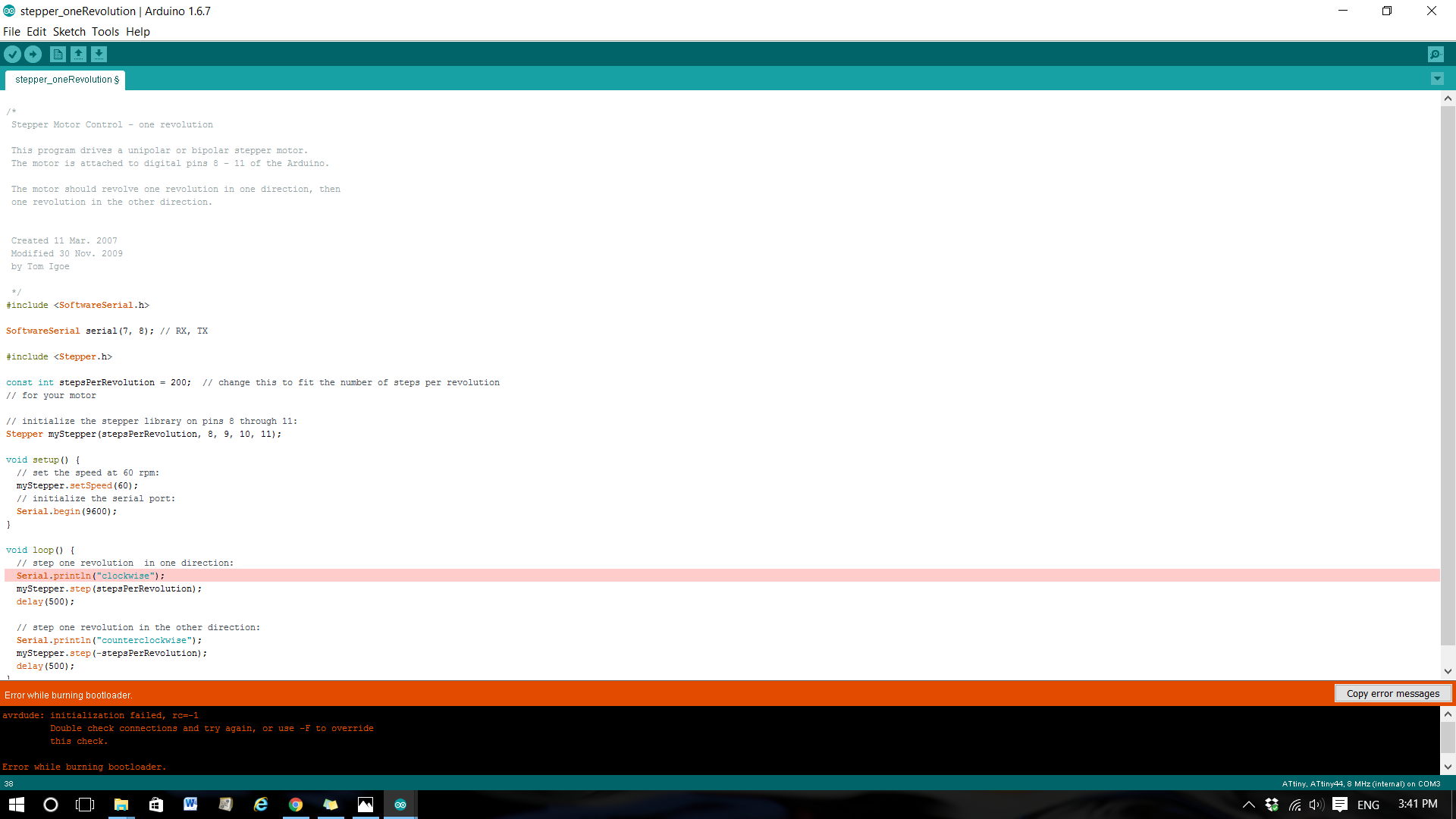Open Microsoft Edge from the taskbar
Viewport: 1456px width, 819px height.
(260, 805)
